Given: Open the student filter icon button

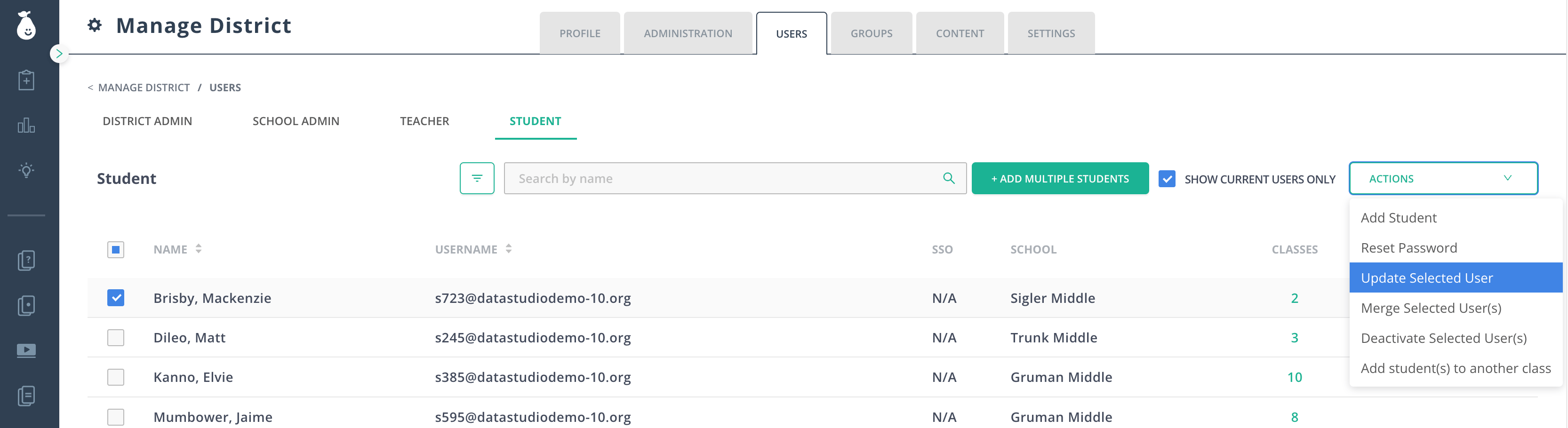Looking at the screenshot, I should (477, 178).
